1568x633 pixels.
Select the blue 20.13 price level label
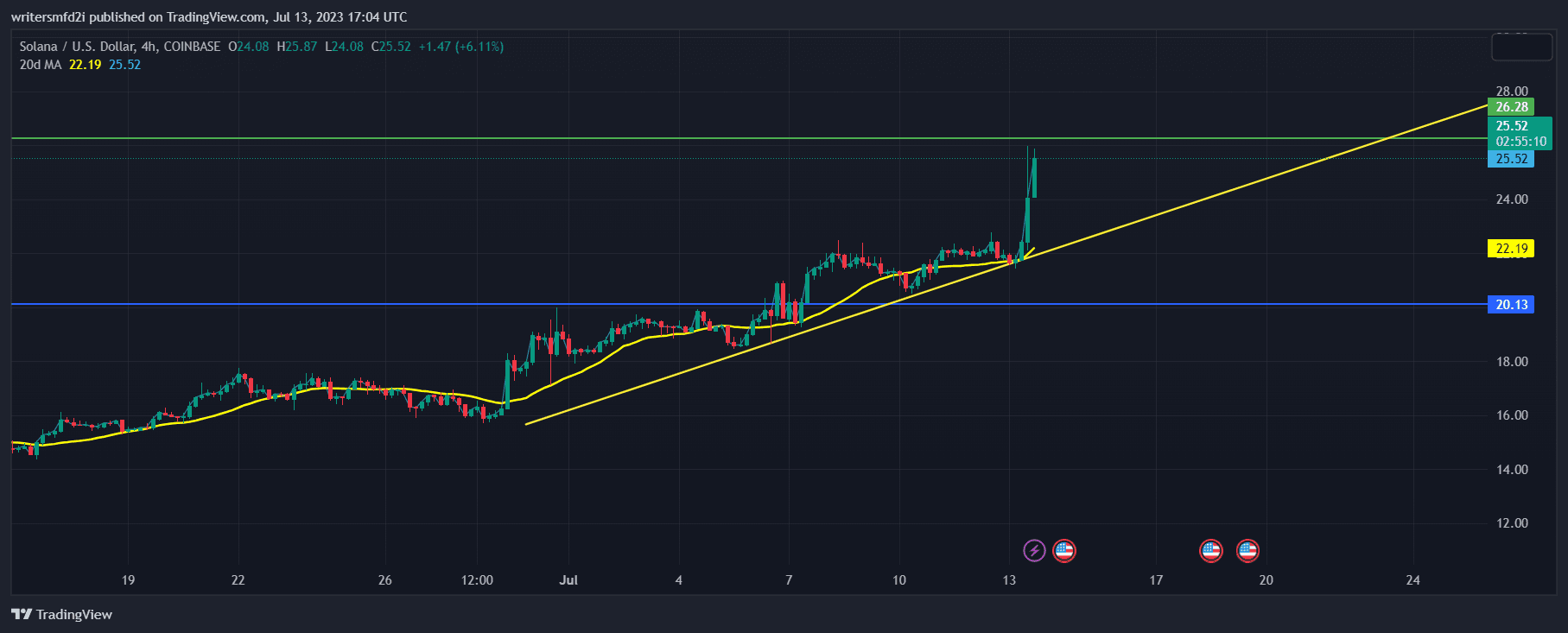click(x=1511, y=305)
